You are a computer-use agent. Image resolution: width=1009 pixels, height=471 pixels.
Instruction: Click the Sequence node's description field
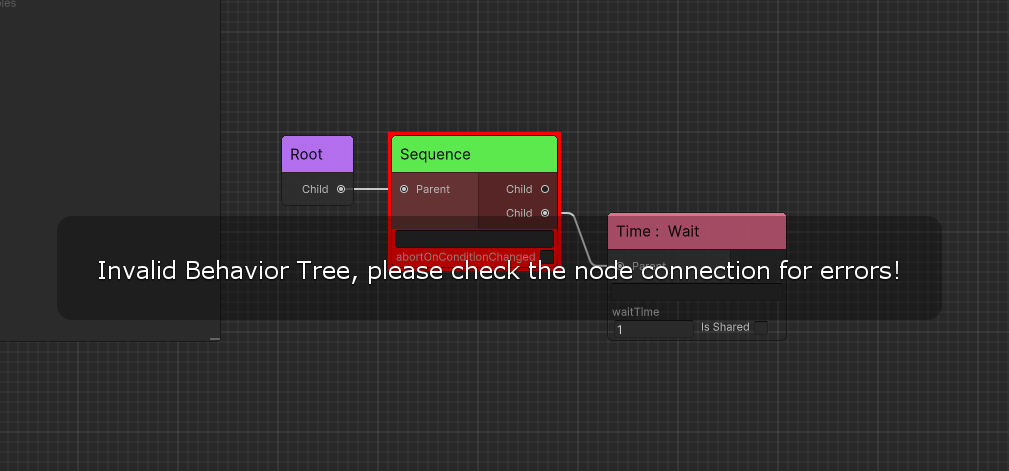tap(474, 239)
